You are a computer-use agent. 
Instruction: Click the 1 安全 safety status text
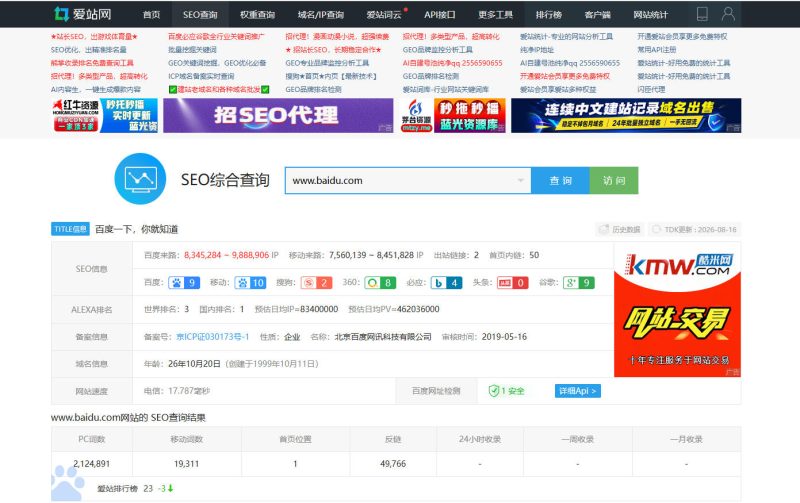(512, 391)
